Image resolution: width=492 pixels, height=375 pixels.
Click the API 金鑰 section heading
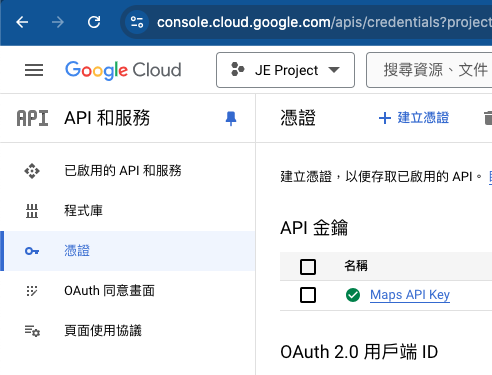point(314,228)
